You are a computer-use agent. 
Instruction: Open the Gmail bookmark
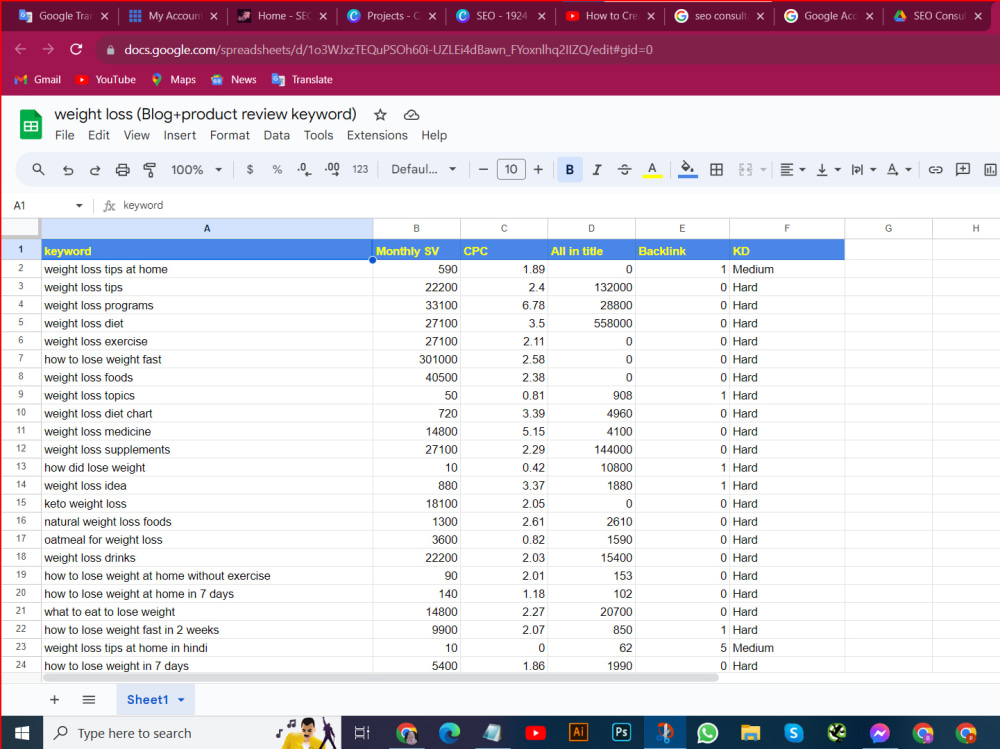click(38, 80)
